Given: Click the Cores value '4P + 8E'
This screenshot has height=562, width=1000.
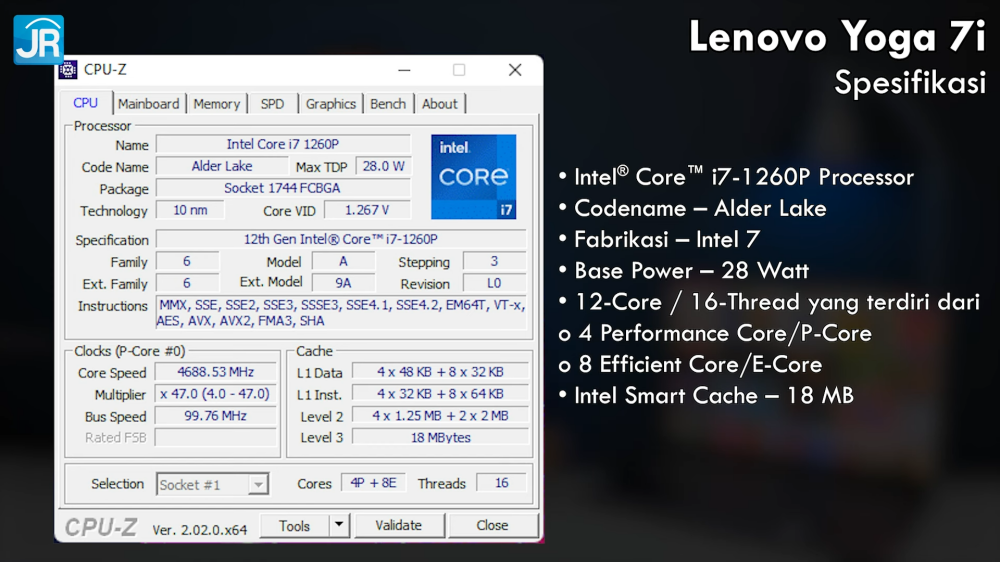Looking at the screenshot, I should (x=373, y=483).
